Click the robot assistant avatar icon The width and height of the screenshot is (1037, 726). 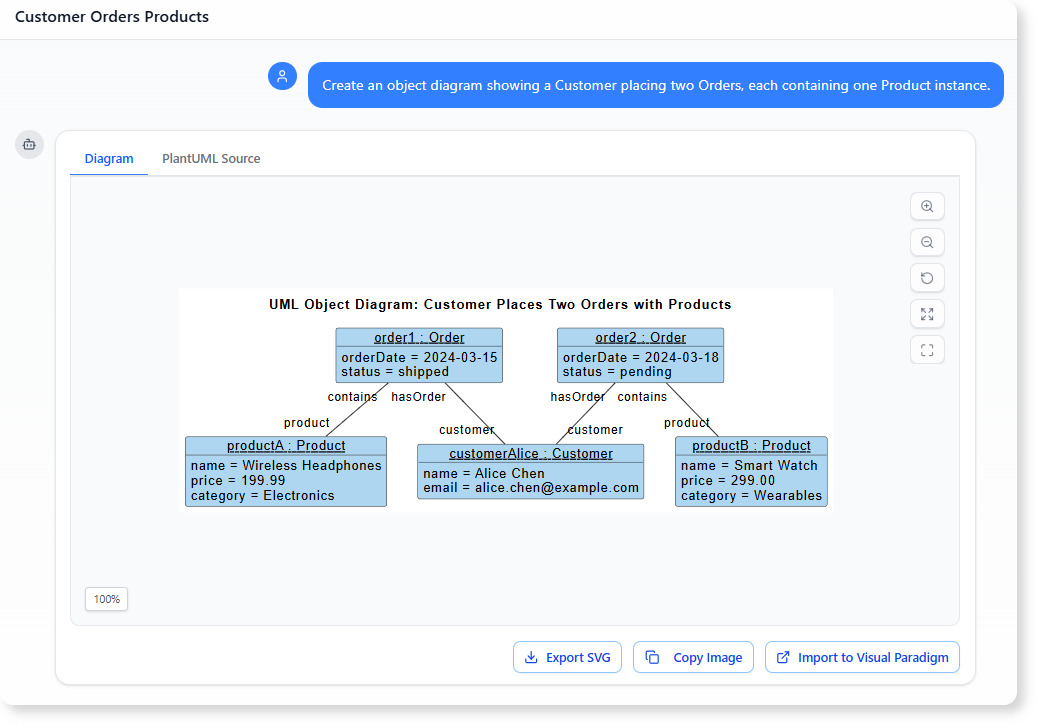click(29, 144)
